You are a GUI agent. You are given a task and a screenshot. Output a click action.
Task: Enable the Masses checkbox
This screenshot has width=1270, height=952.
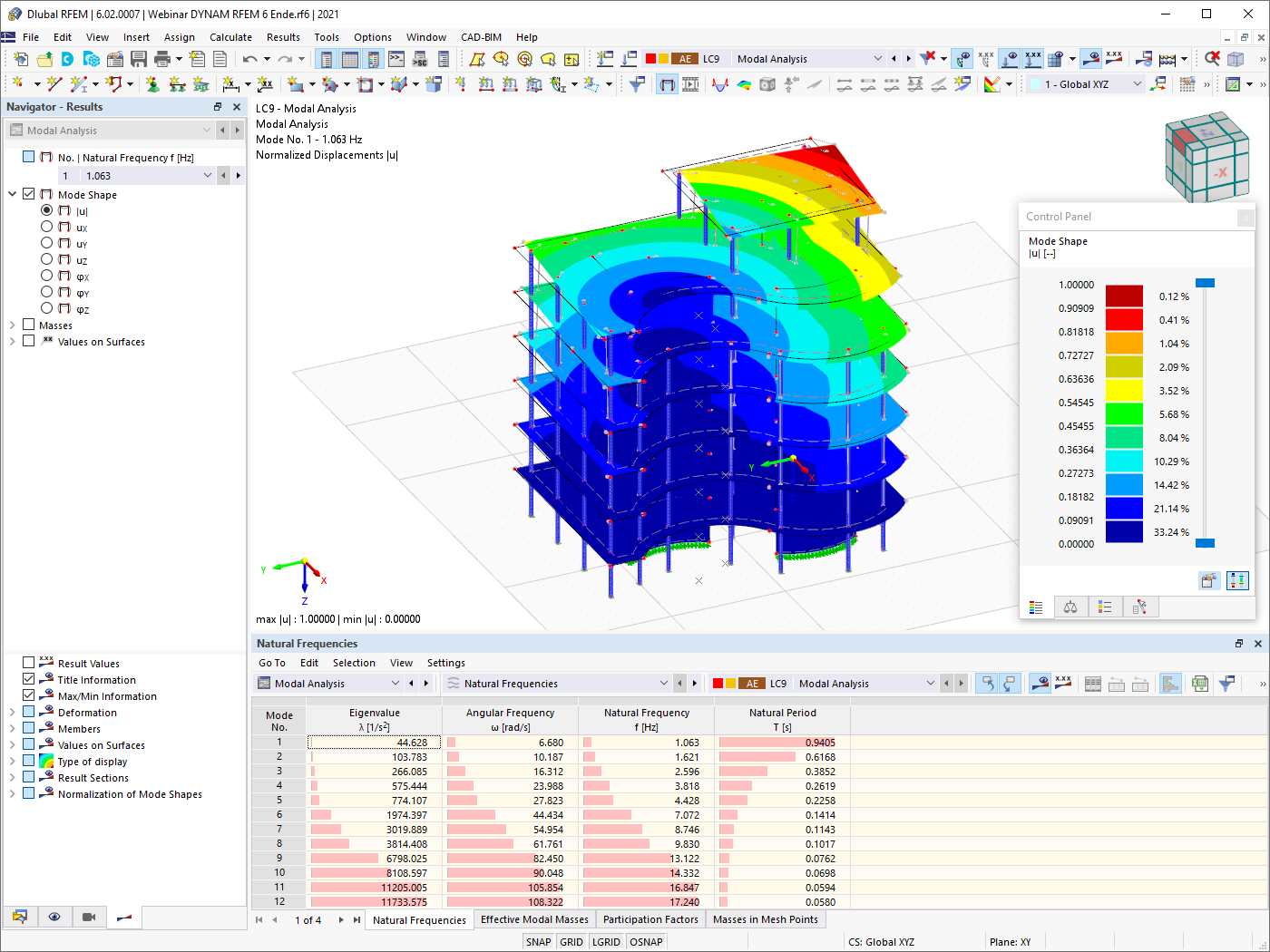(x=29, y=325)
